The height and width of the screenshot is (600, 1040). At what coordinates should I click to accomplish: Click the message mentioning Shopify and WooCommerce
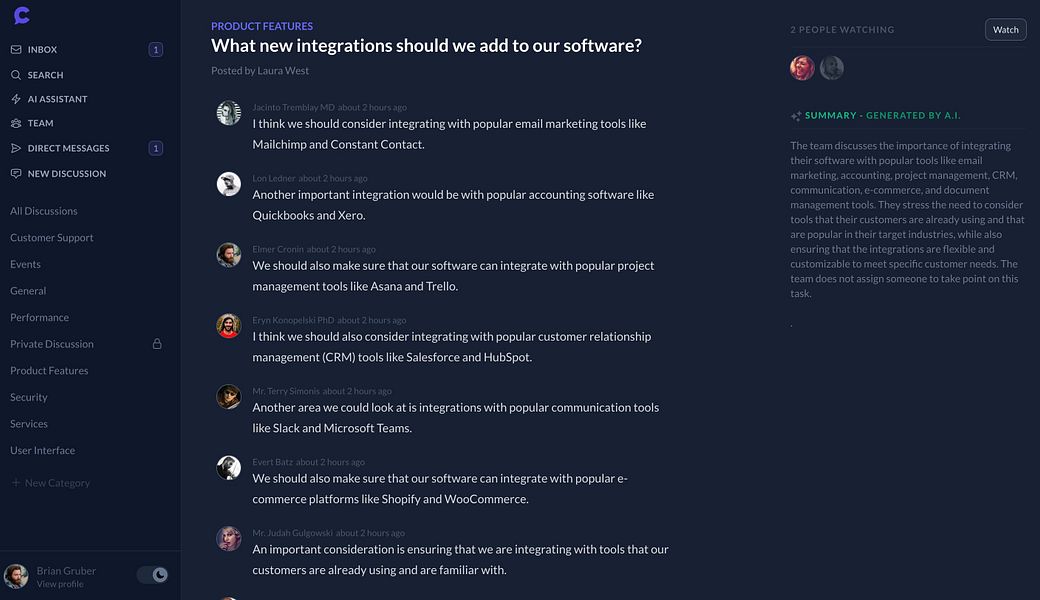(x=440, y=489)
